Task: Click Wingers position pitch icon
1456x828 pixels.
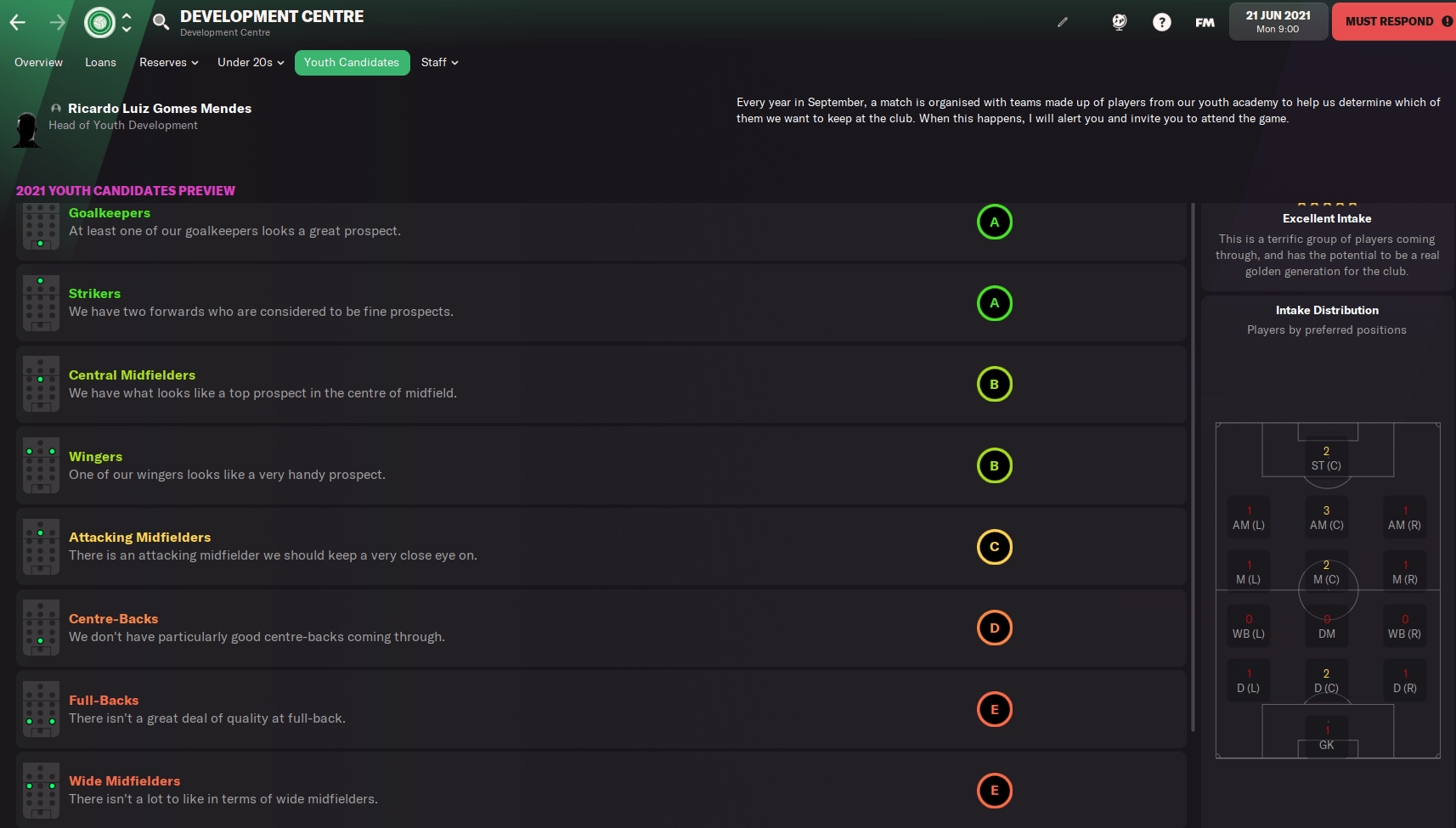Action: click(x=41, y=465)
